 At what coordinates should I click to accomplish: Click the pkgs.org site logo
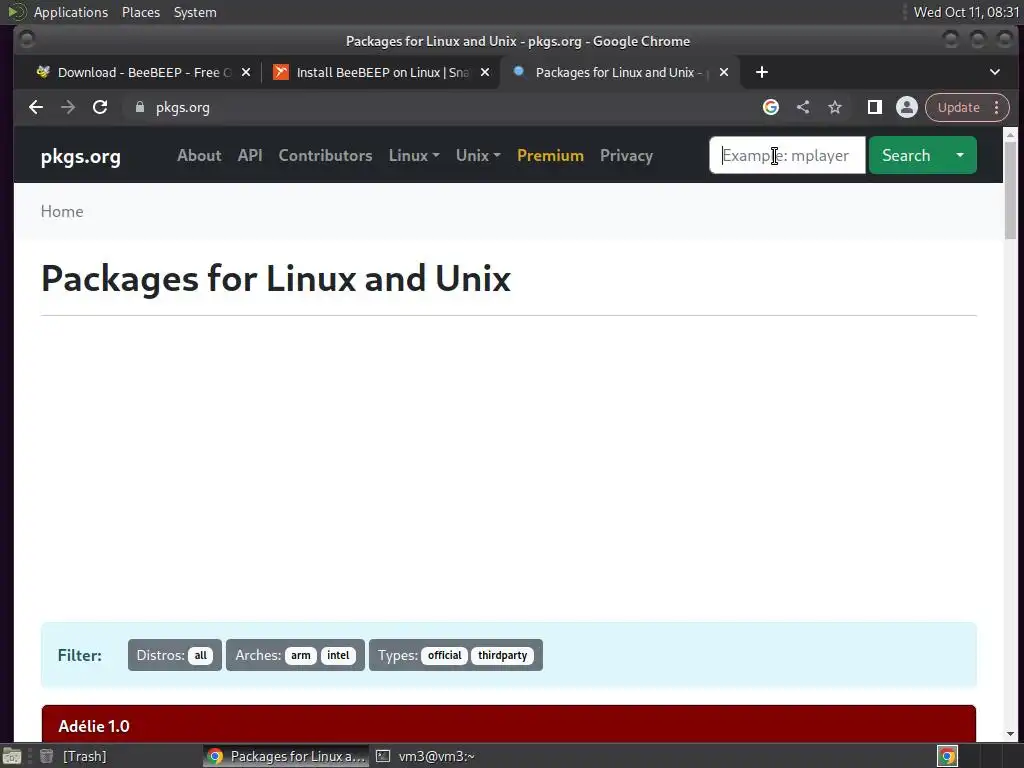click(80, 156)
